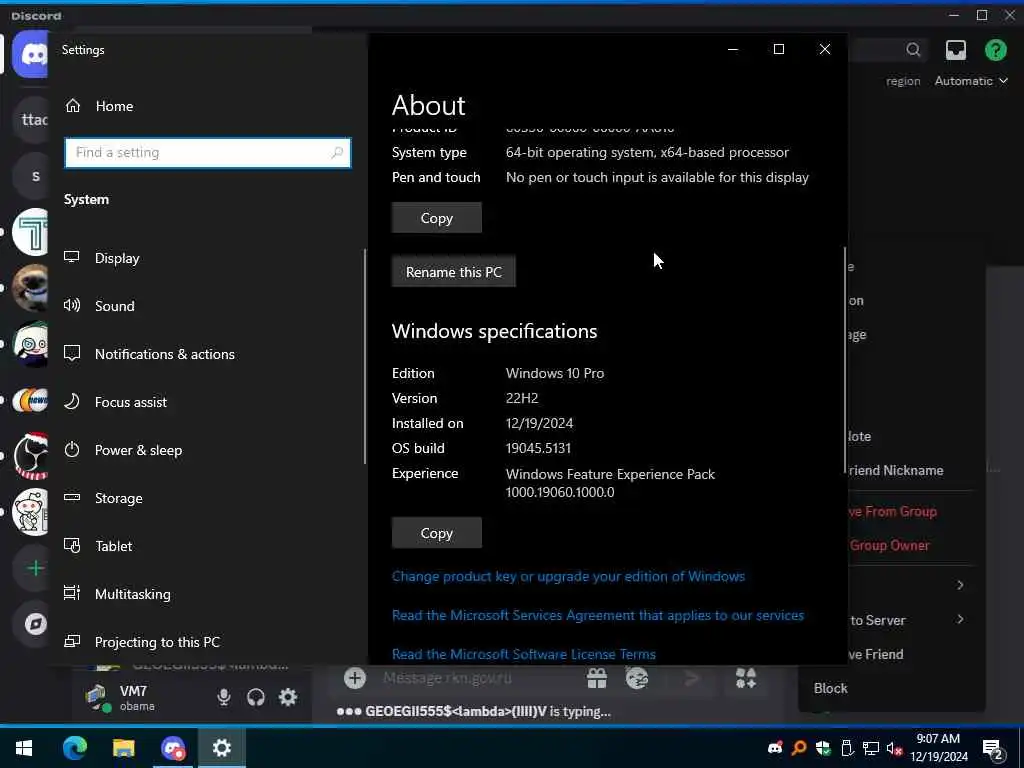The image size is (1024, 768).
Task: Click search magnifier in Find a setting
Action: pos(337,153)
